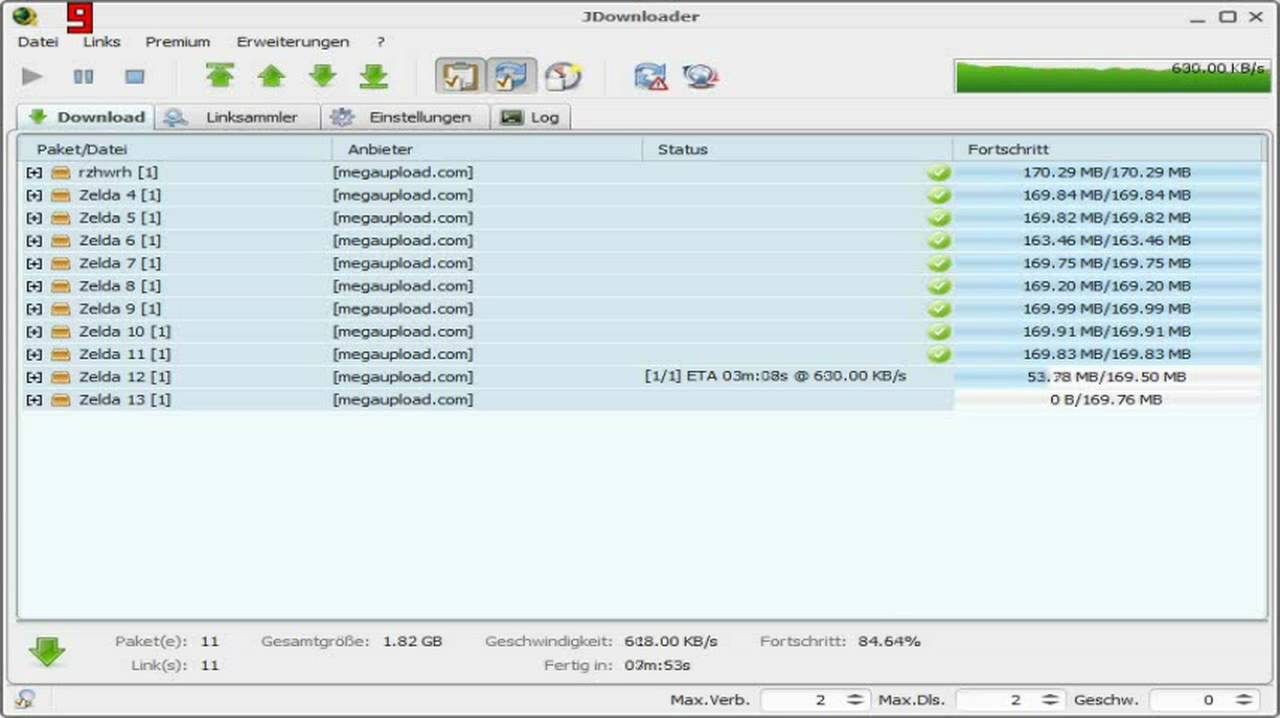Click the large green download arrow icon
The height and width of the screenshot is (718, 1280).
tap(46, 653)
